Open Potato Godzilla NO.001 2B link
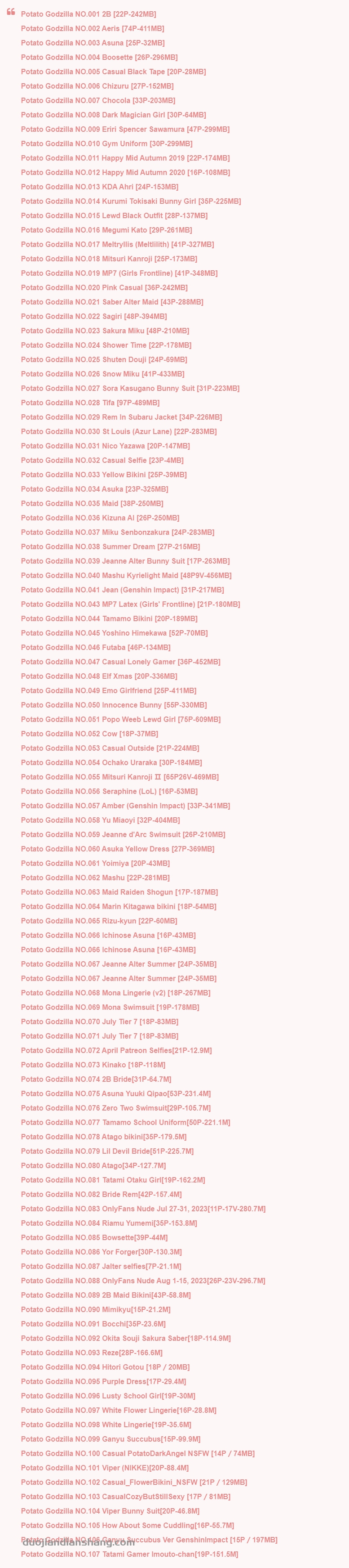The width and height of the screenshot is (349, 1568). pyautogui.click(x=88, y=14)
